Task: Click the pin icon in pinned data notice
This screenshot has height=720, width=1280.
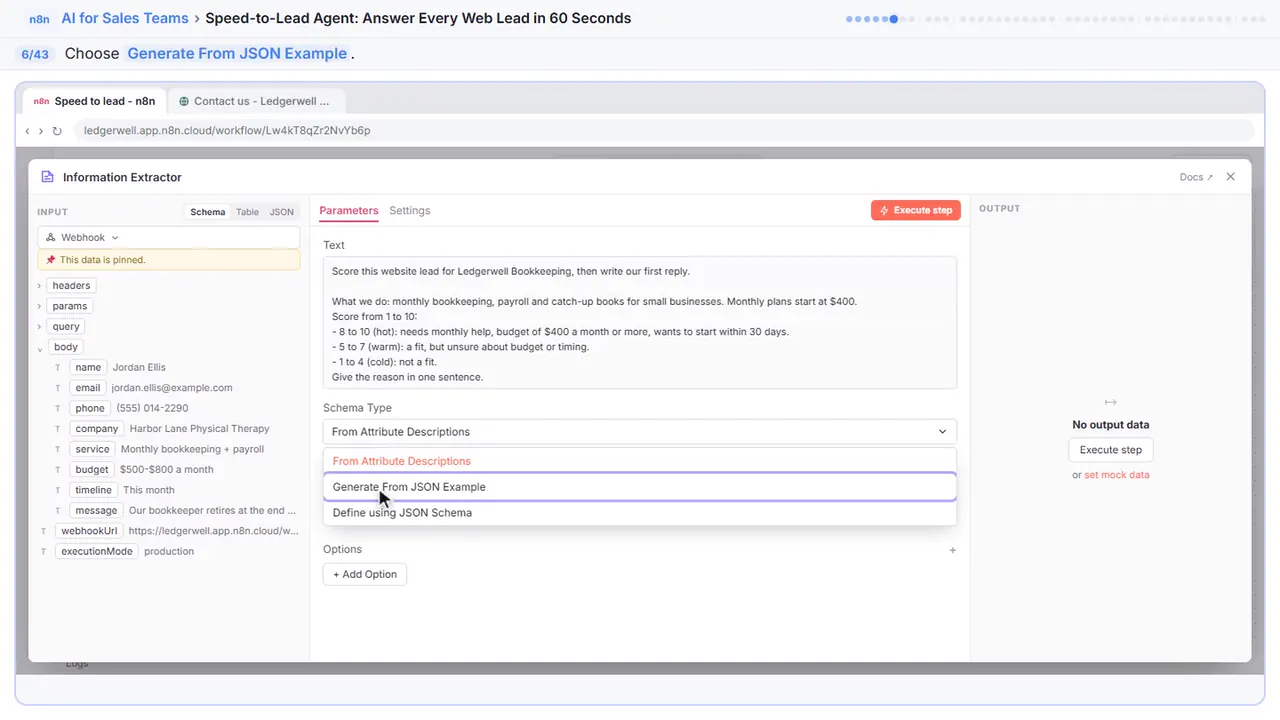Action: [x=51, y=260]
